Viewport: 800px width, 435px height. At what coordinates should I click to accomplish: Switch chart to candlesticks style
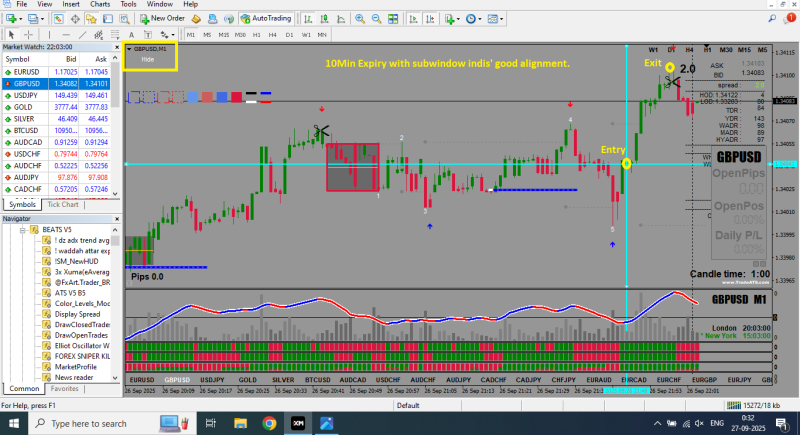coord(324,19)
